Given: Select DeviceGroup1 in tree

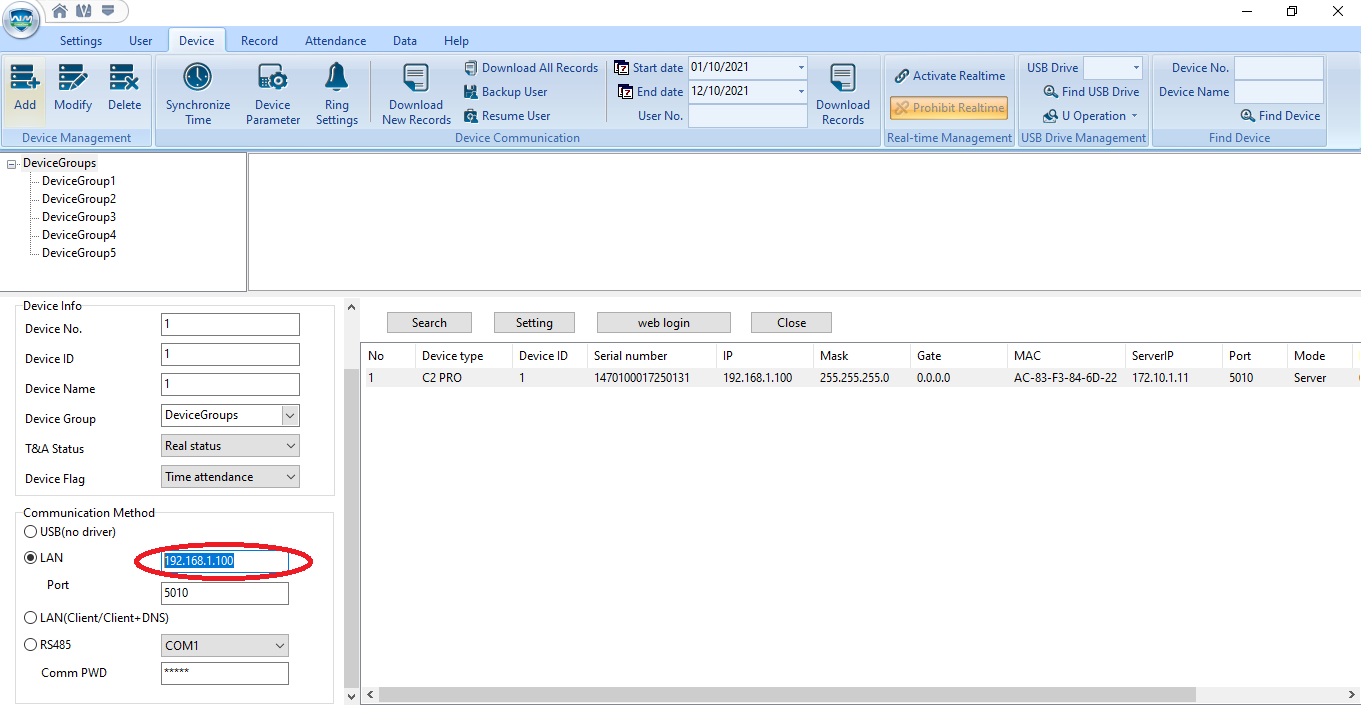Looking at the screenshot, I should point(79,181).
